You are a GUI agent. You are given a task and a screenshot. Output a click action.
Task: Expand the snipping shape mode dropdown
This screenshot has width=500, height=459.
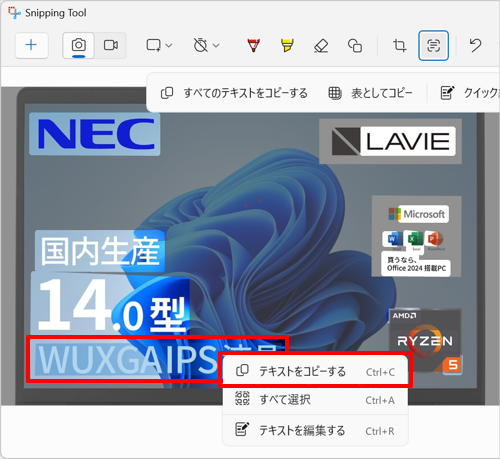(159, 45)
